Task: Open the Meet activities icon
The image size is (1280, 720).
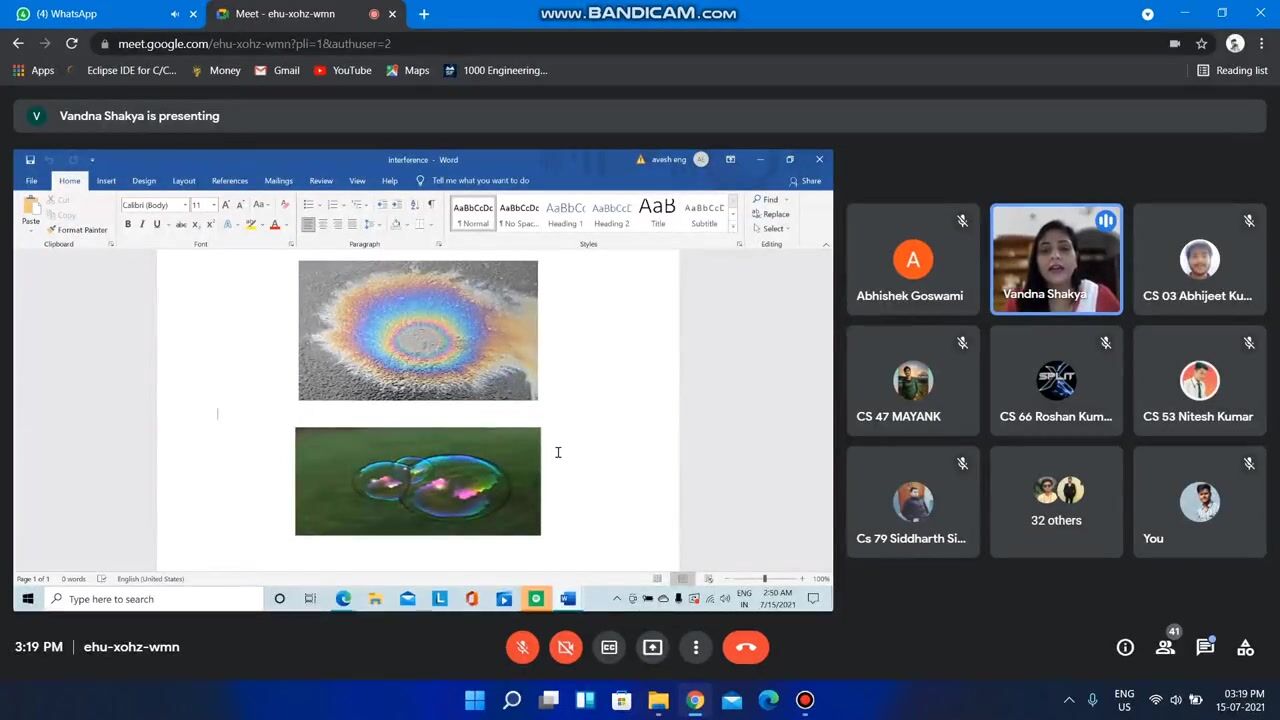Action: (1245, 648)
